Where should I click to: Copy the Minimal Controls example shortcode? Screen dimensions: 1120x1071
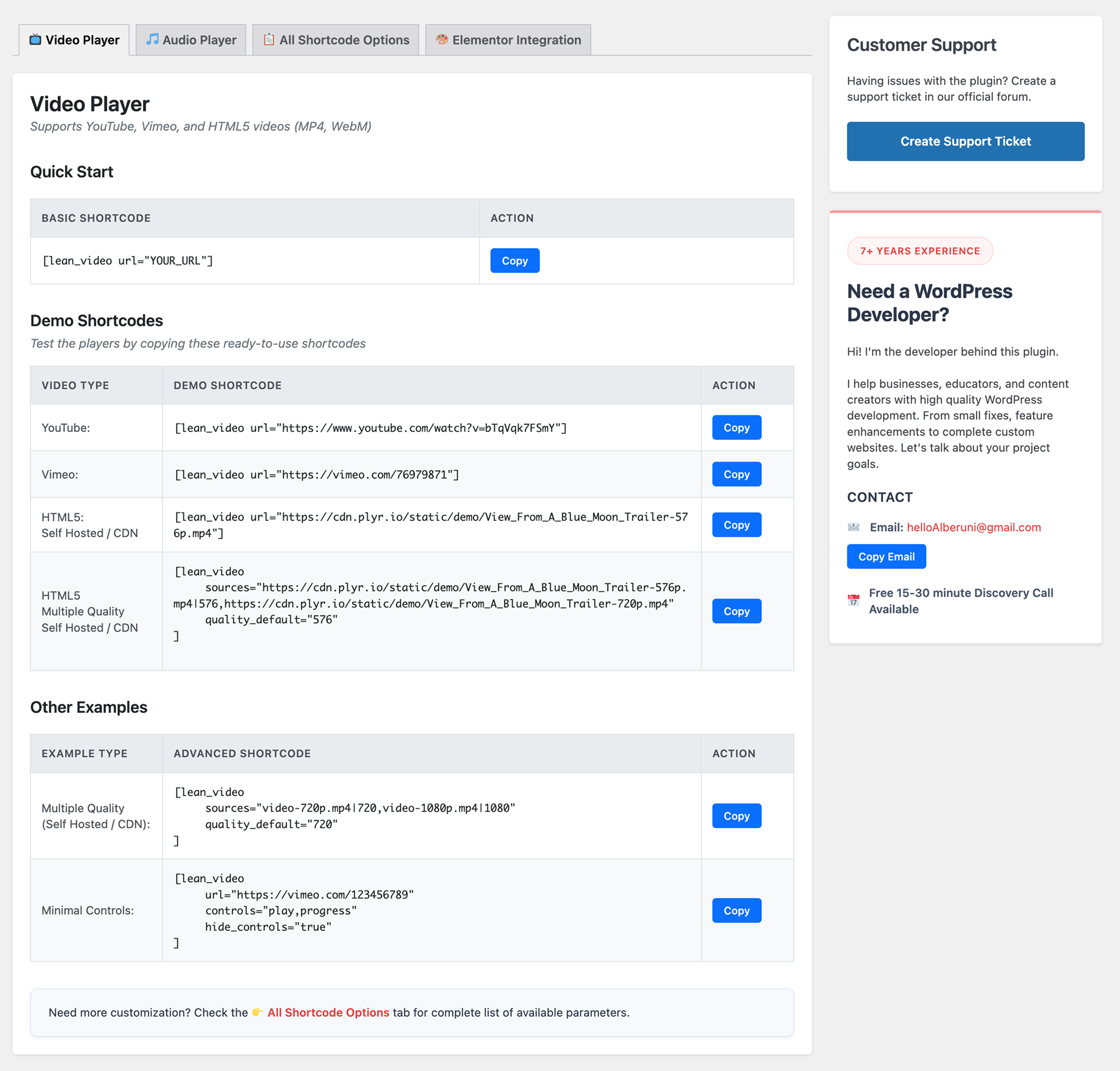point(736,911)
